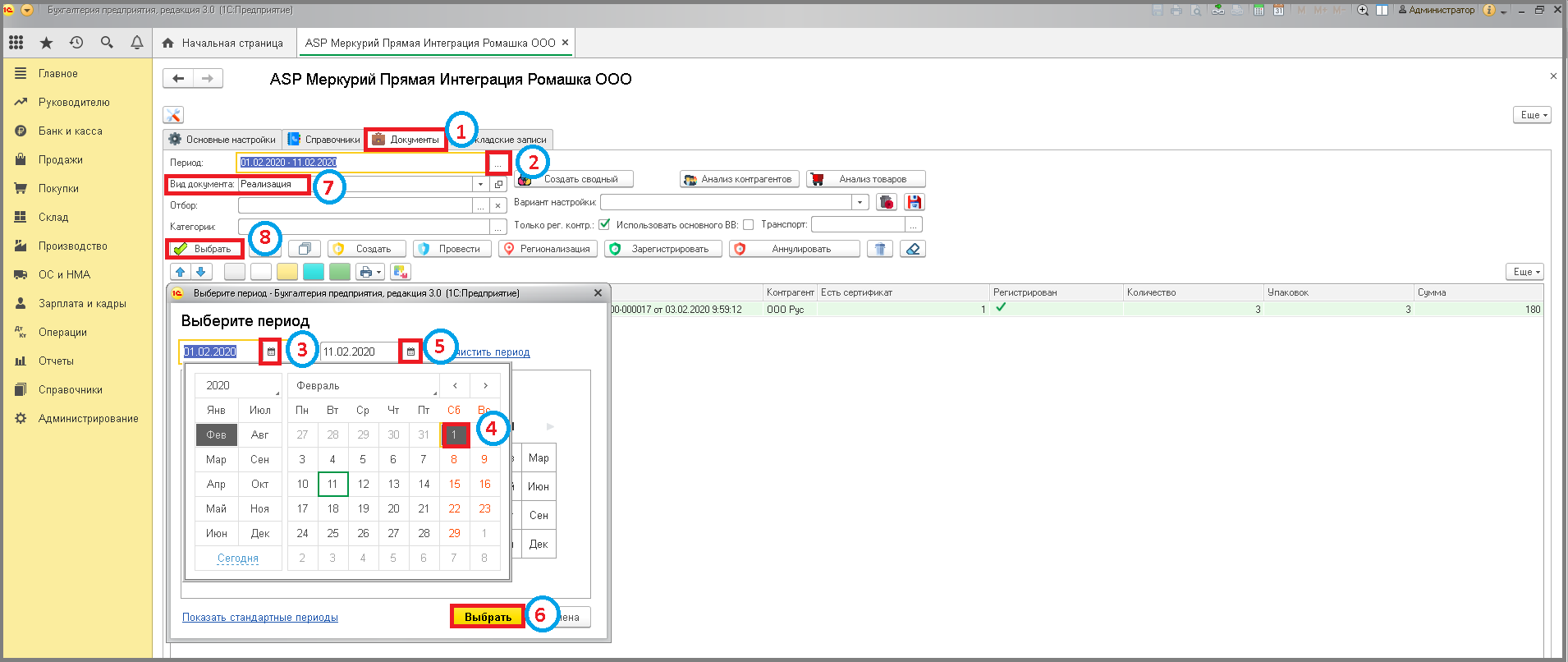Click the colored blocks icon after print
Viewport: 1568px width, 662px height.
[x=401, y=272]
